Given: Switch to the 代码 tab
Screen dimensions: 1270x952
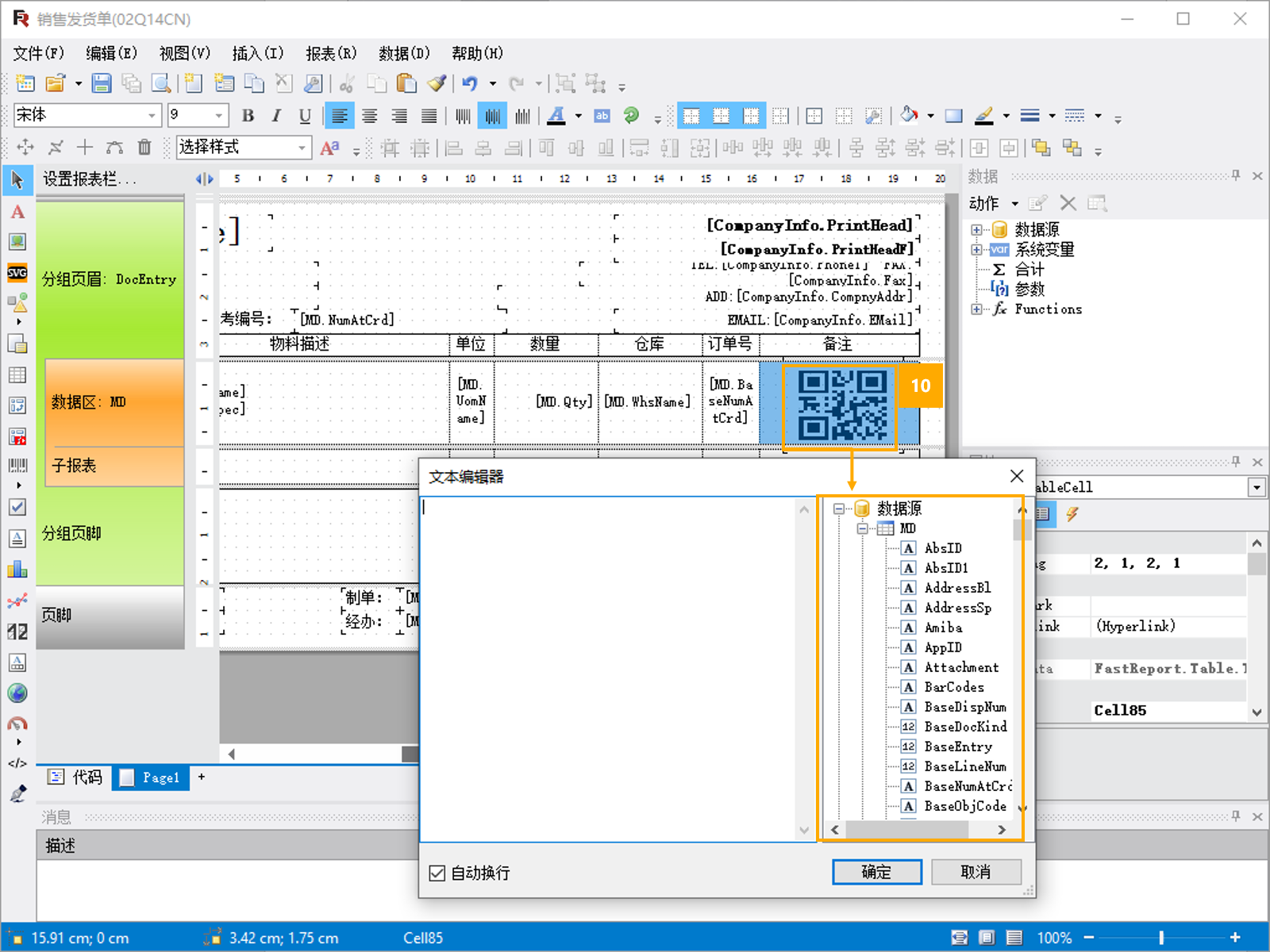Looking at the screenshot, I should (75, 777).
